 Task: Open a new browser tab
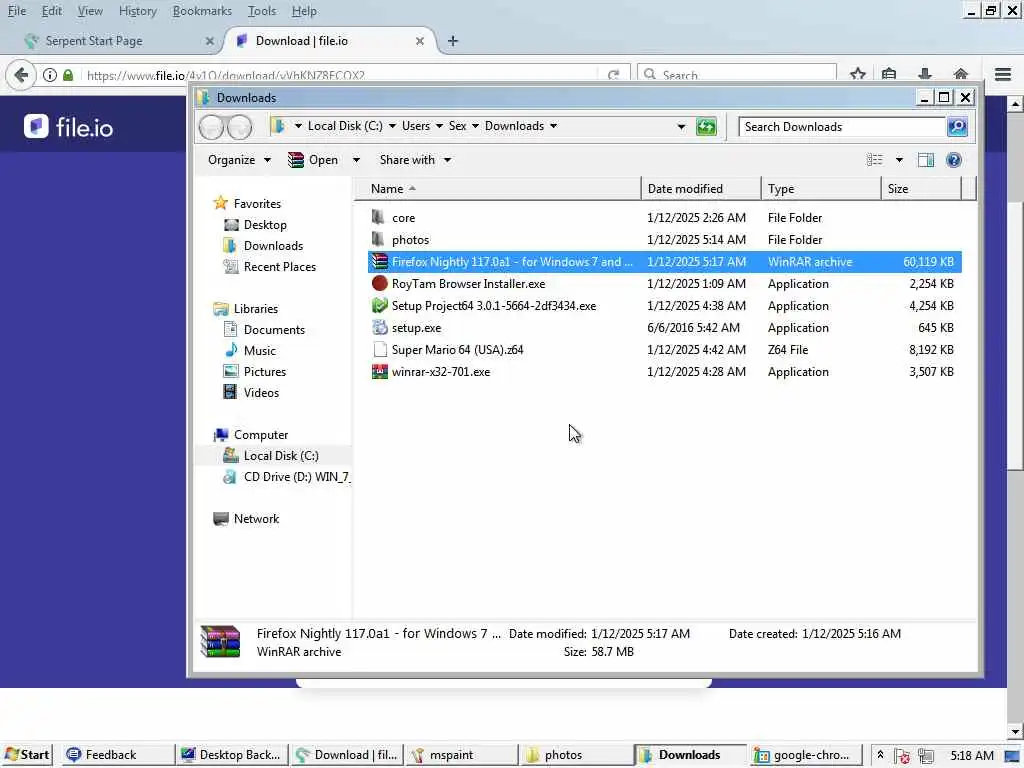[453, 41]
